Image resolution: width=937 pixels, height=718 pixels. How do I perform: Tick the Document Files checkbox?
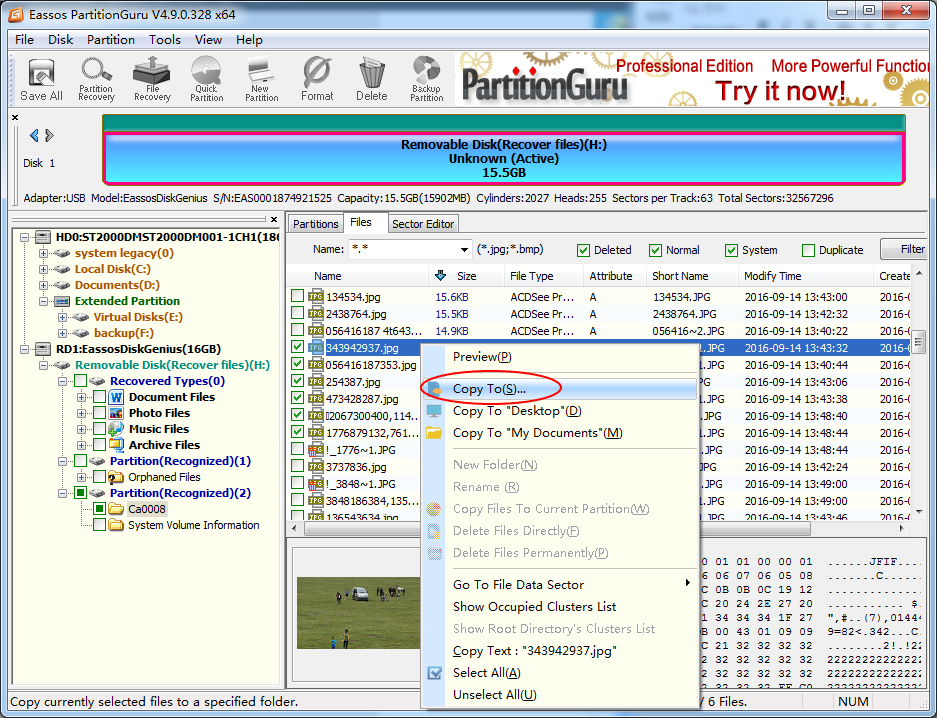[100, 397]
